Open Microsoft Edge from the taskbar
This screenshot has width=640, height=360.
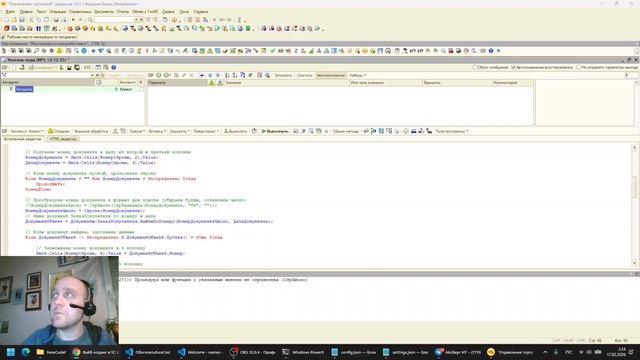tap(25, 352)
